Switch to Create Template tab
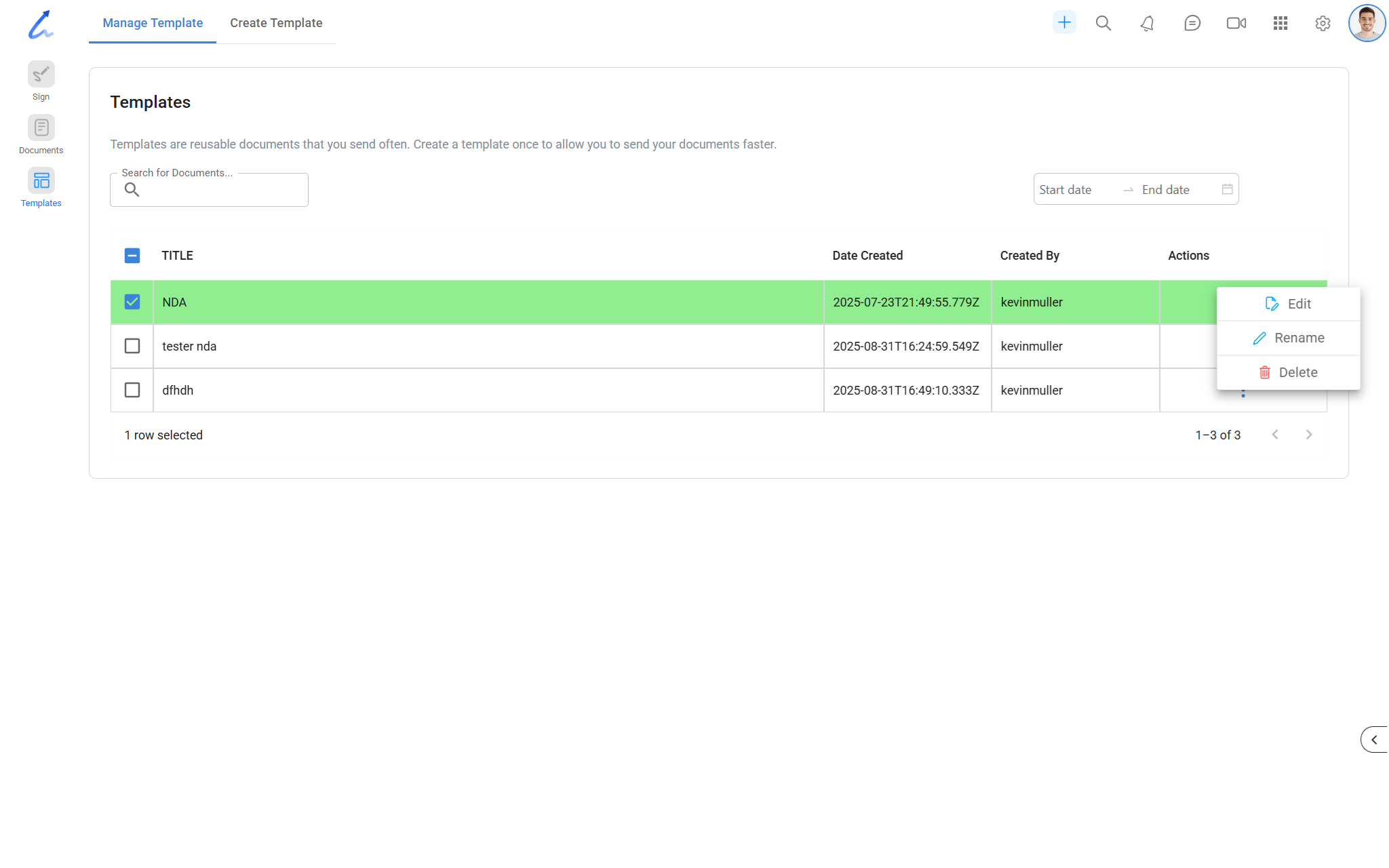1389x868 pixels. click(x=276, y=23)
